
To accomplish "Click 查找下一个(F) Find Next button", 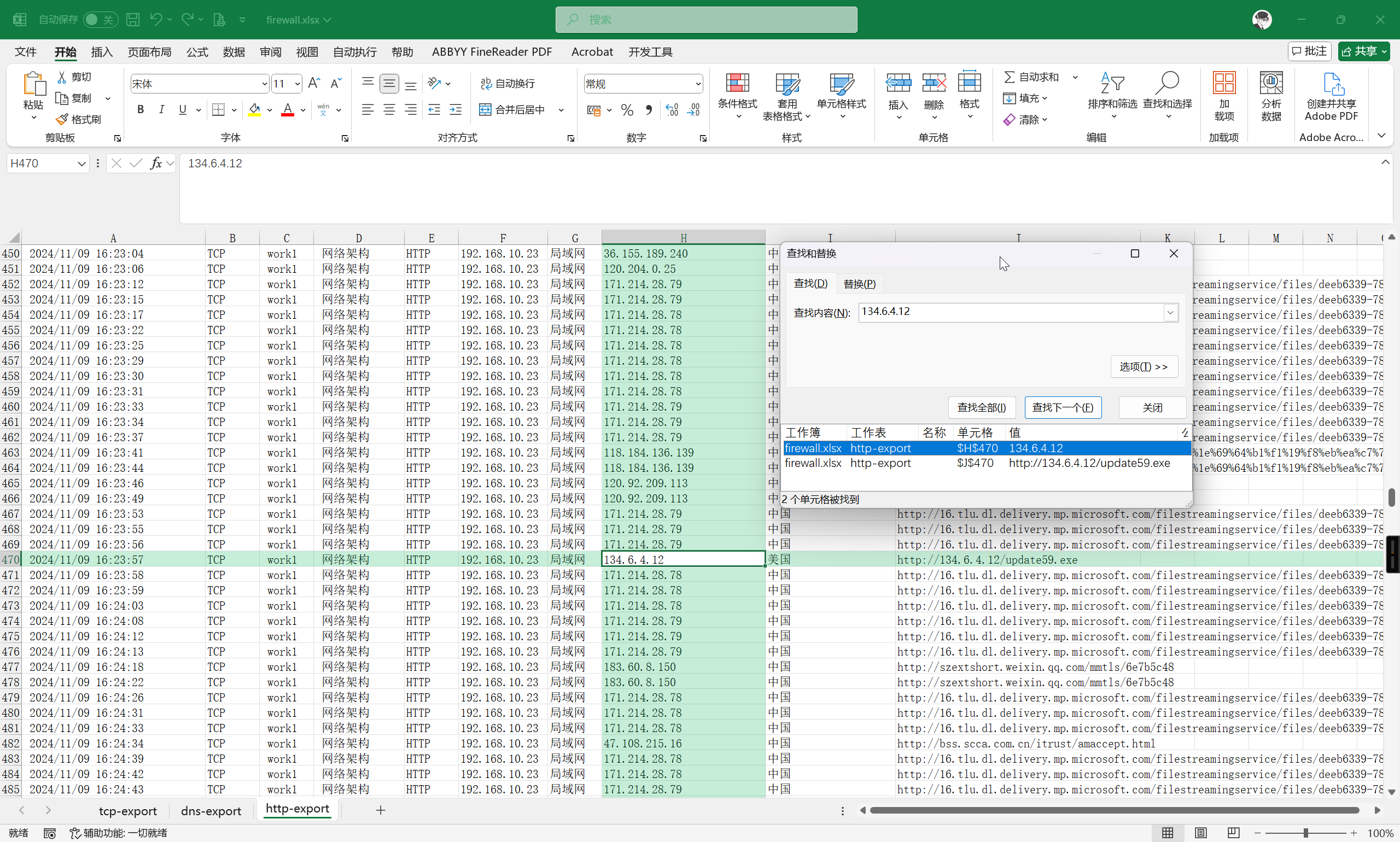I will tap(1063, 407).
